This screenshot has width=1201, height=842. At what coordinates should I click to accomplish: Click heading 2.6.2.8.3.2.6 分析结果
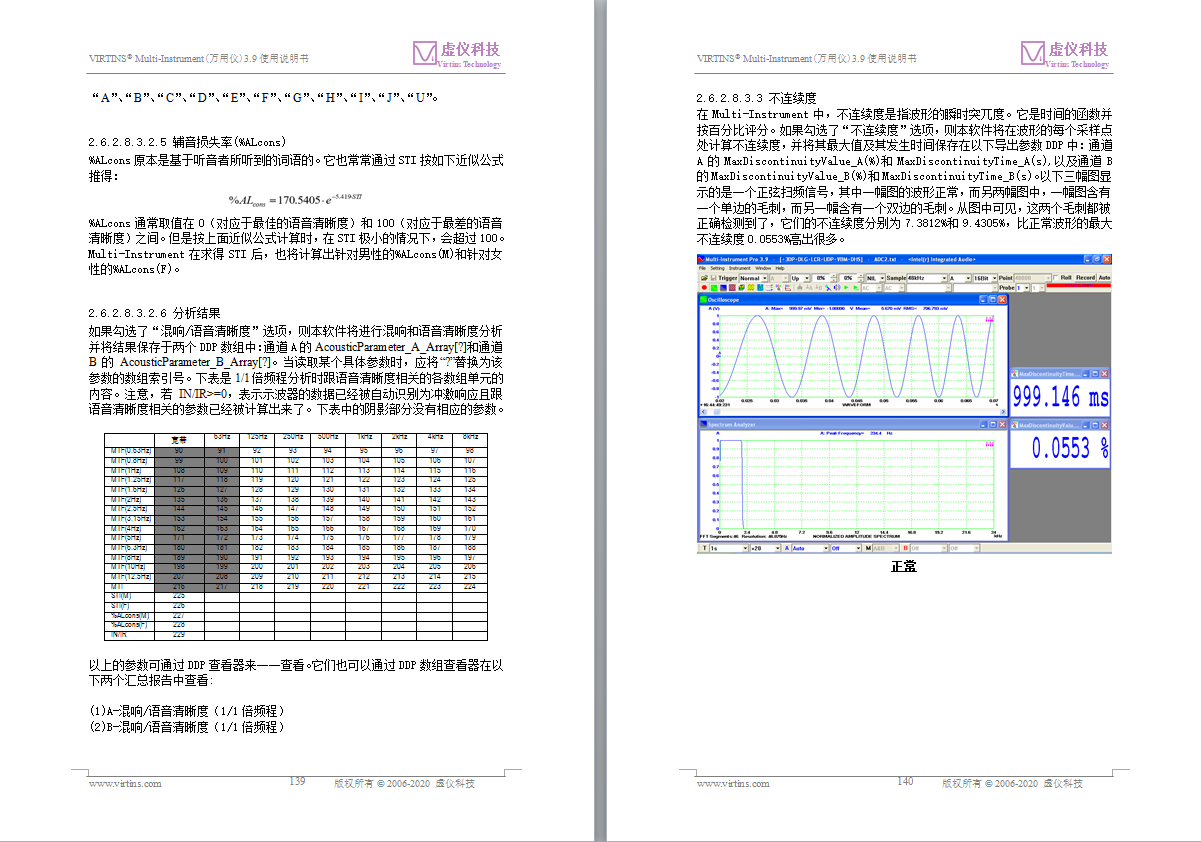[x=155, y=313]
